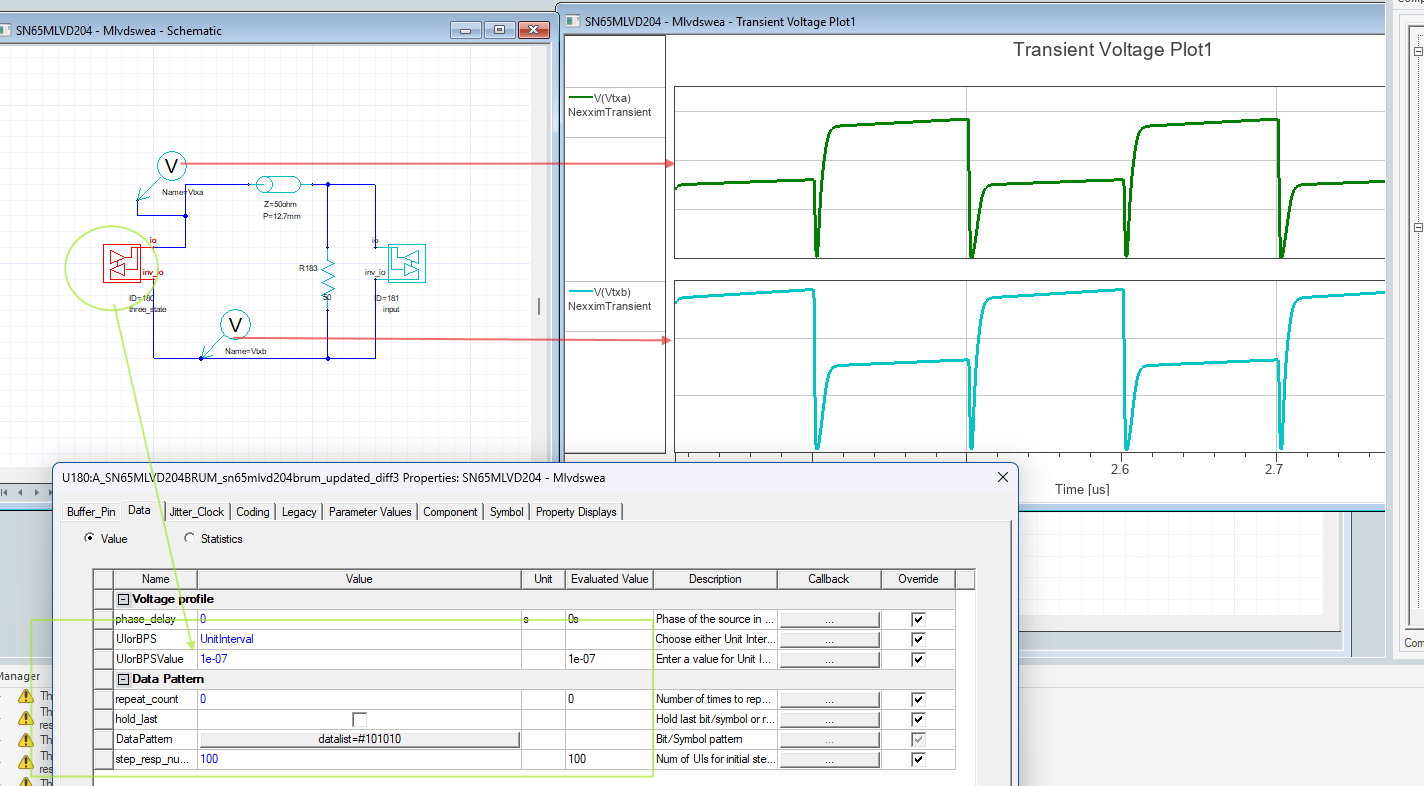
Task: Close the U180 Properties dialog
Action: click(1003, 477)
